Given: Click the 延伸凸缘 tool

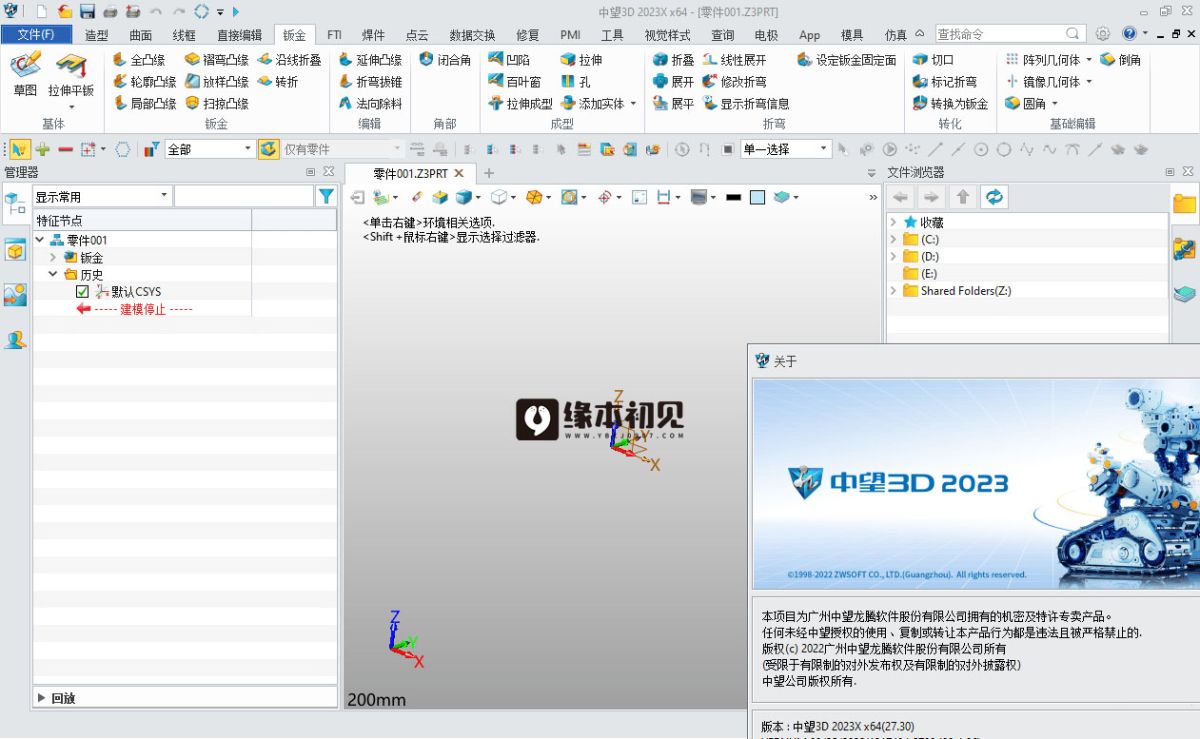Looking at the screenshot, I should 370,60.
